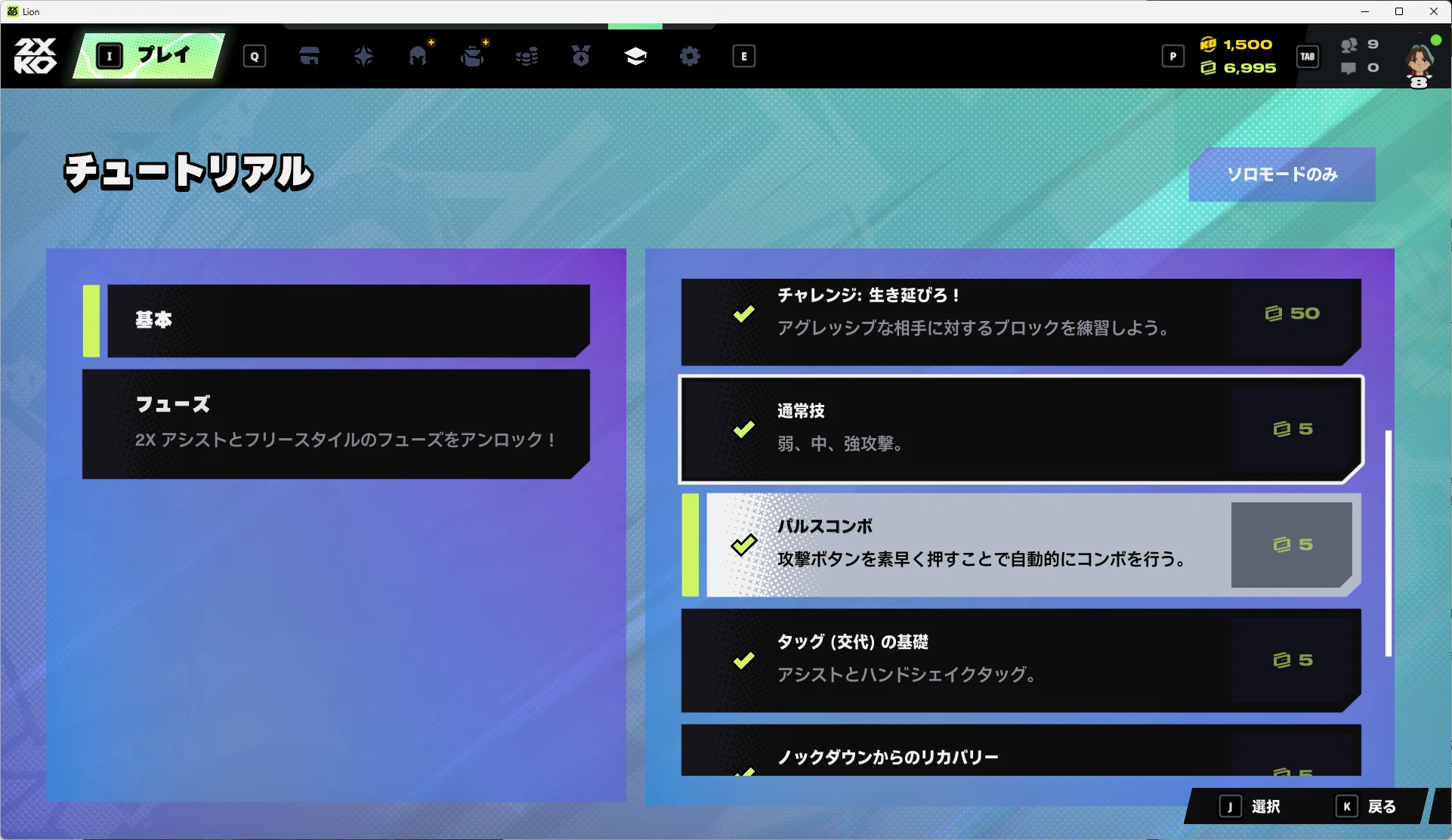Open the settings gear icon
Screen dimensions: 1452x840
690,56
